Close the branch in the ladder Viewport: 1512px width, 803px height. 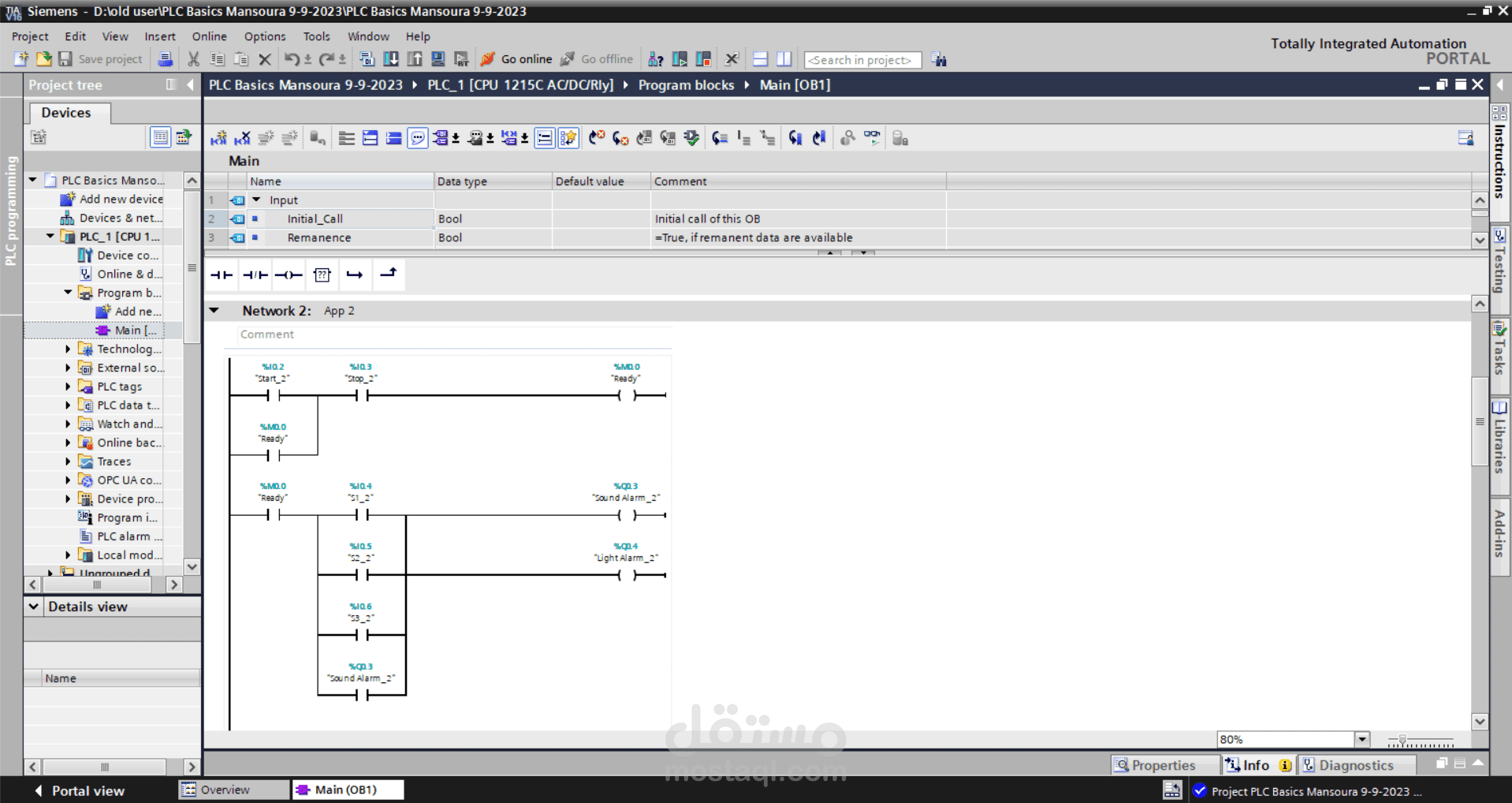(388, 274)
